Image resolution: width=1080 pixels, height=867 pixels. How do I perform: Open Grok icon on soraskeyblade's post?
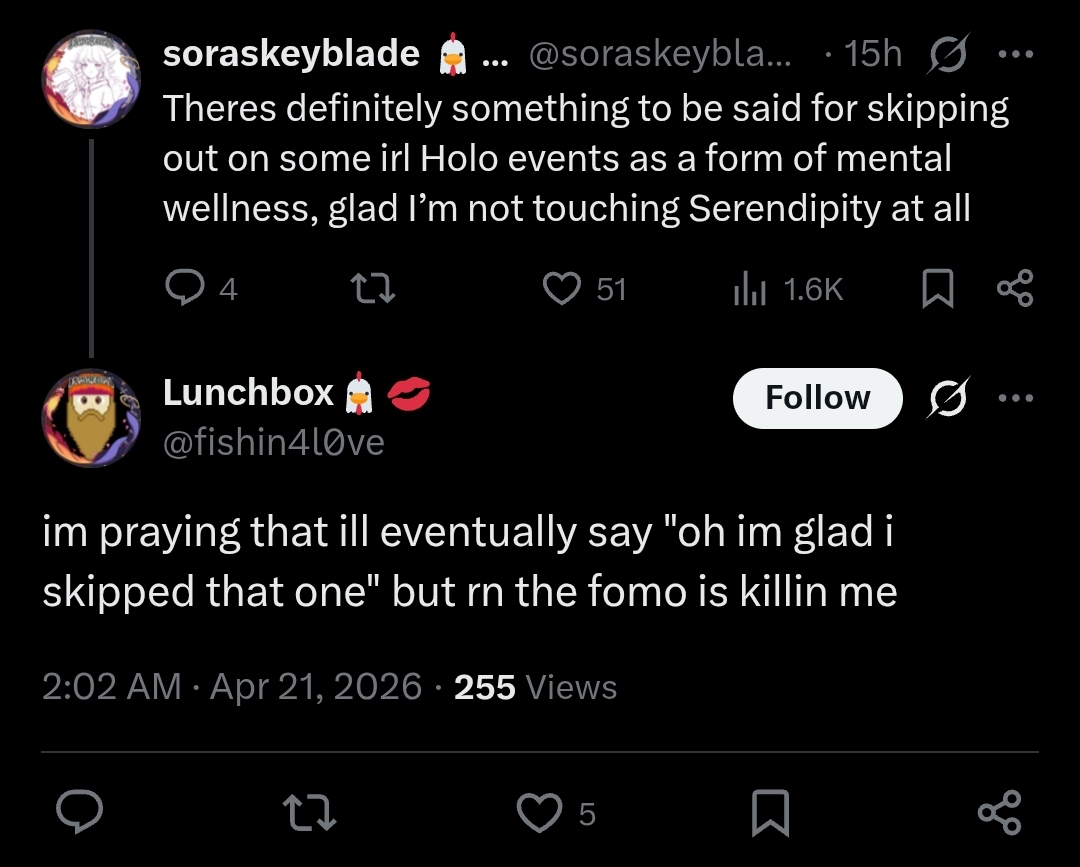pos(947,54)
